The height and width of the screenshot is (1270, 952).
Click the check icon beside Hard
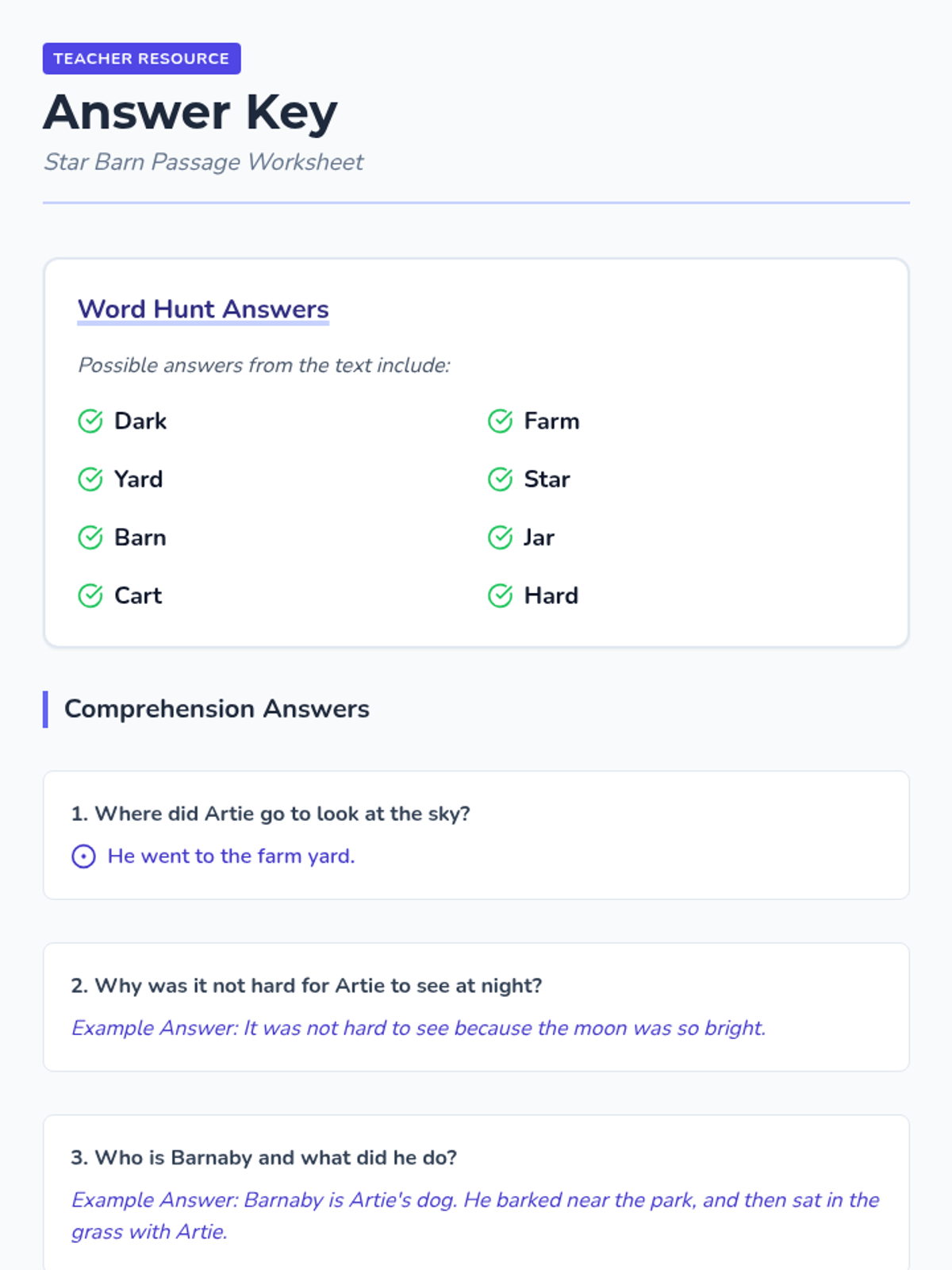500,595
